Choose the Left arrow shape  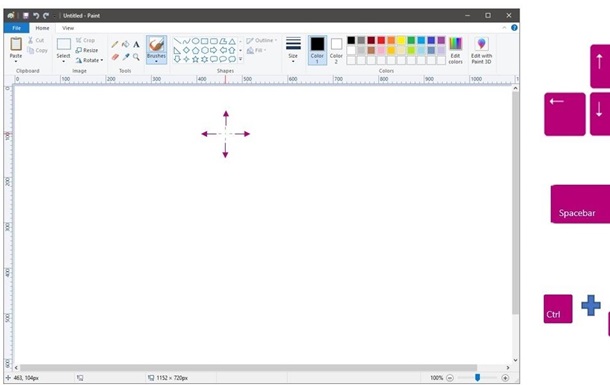(x=223, y=51)
